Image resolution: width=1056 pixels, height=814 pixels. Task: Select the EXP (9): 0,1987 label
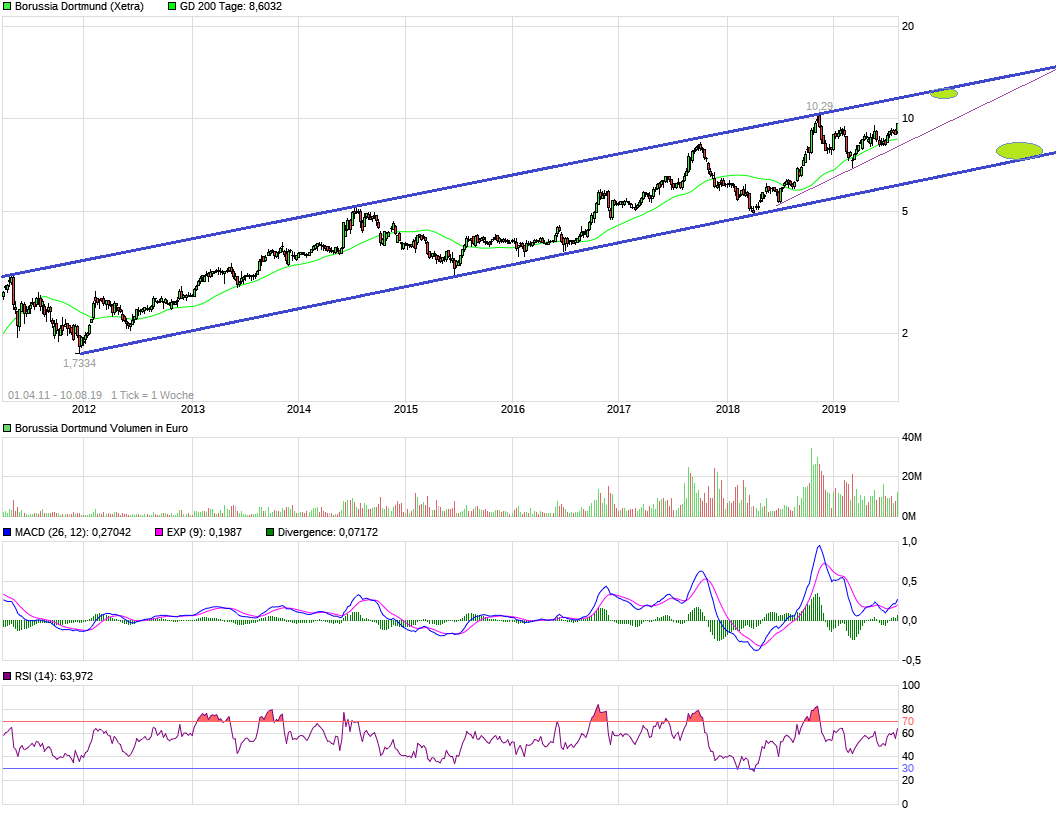pos(204,533)
